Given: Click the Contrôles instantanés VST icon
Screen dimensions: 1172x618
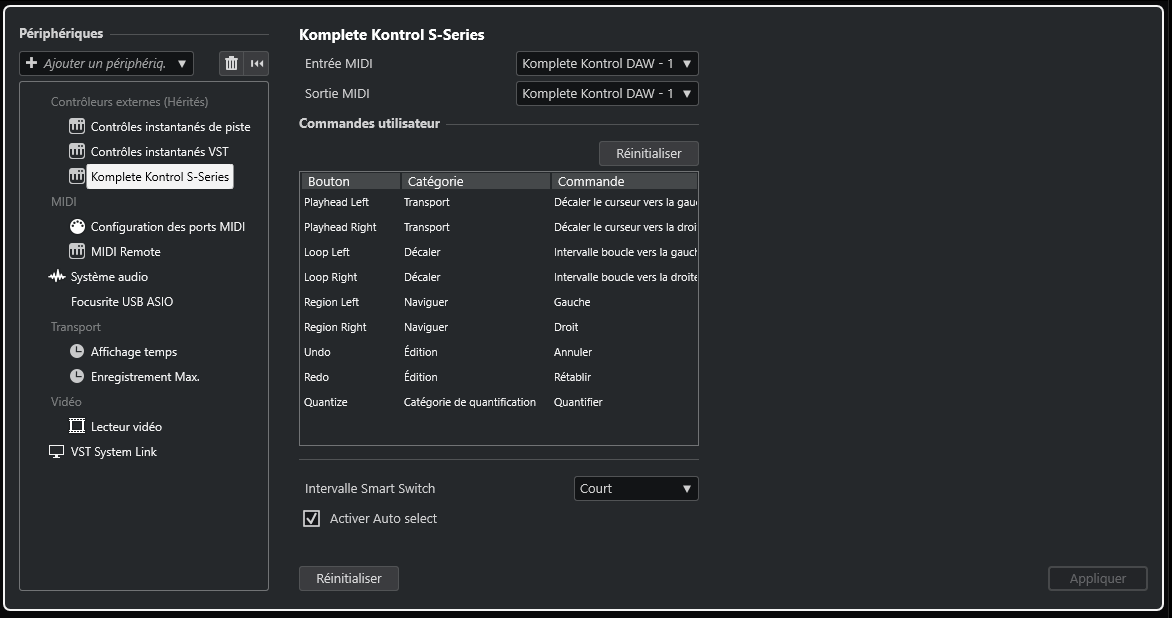Looking at the screenshot, I should point(77,152).
